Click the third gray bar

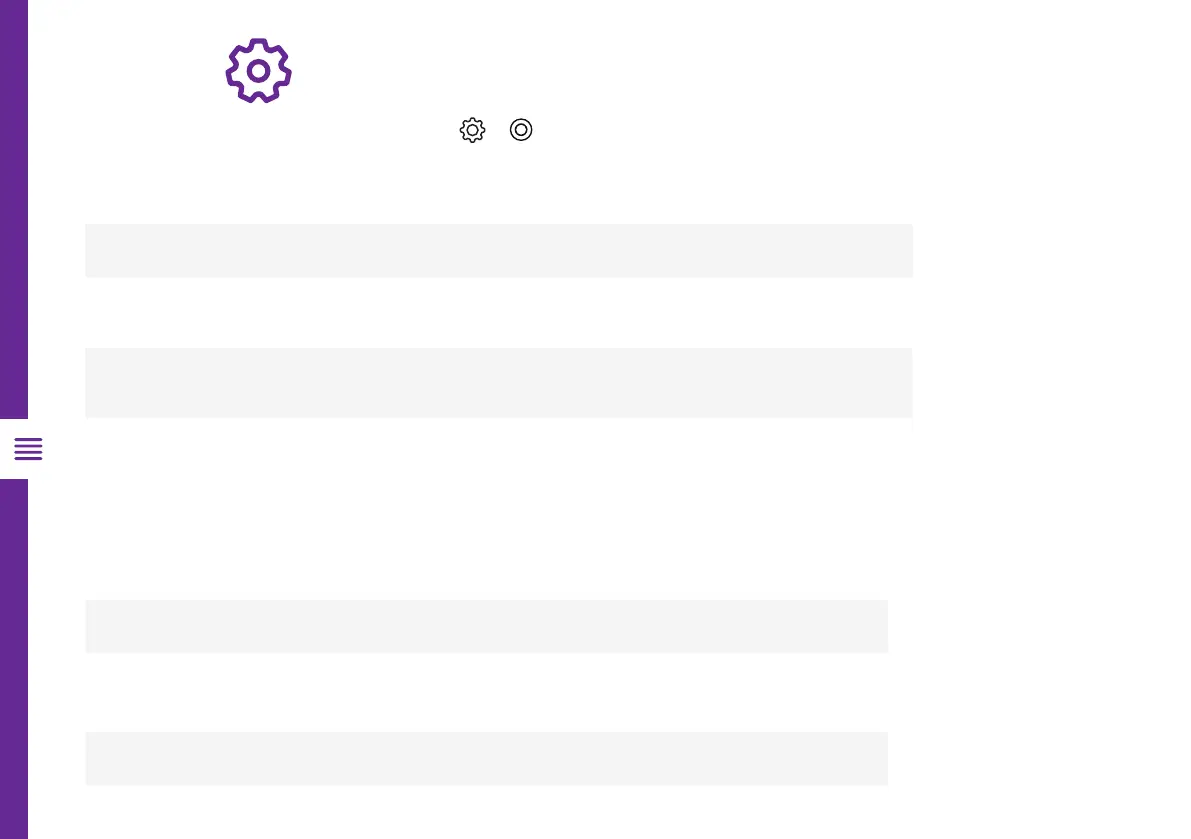click(486, 626)
